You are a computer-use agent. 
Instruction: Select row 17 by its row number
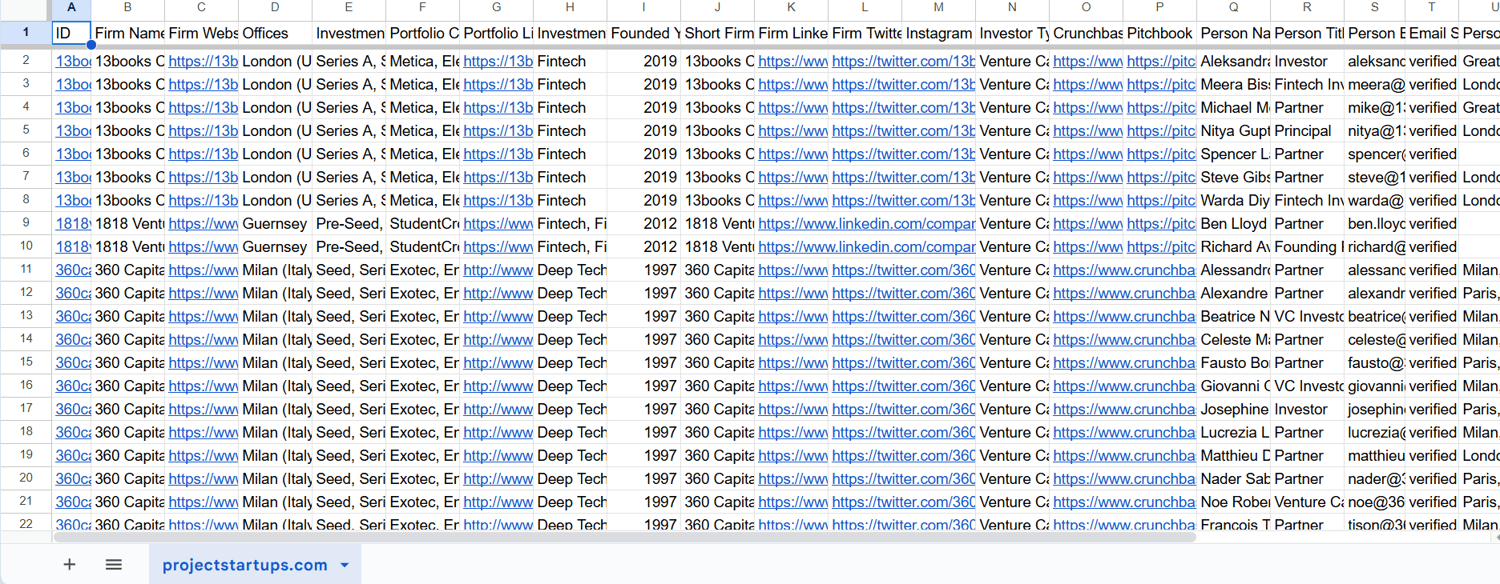[x=26, y=409]
